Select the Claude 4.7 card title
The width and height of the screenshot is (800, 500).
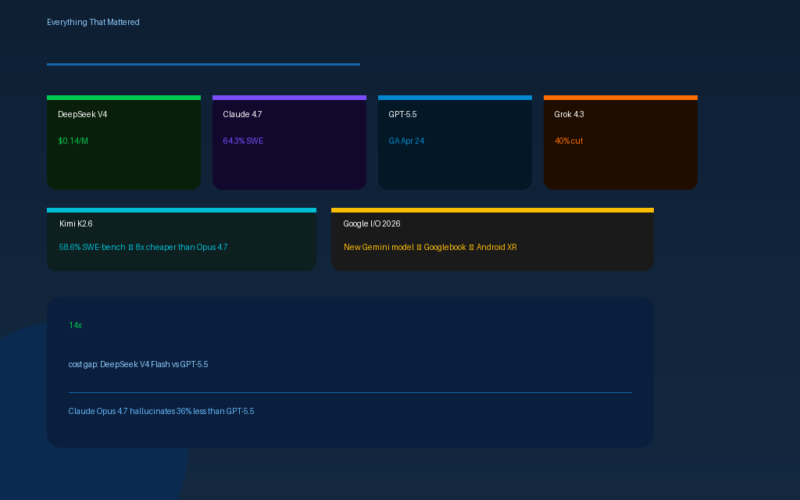coord(242,114)
